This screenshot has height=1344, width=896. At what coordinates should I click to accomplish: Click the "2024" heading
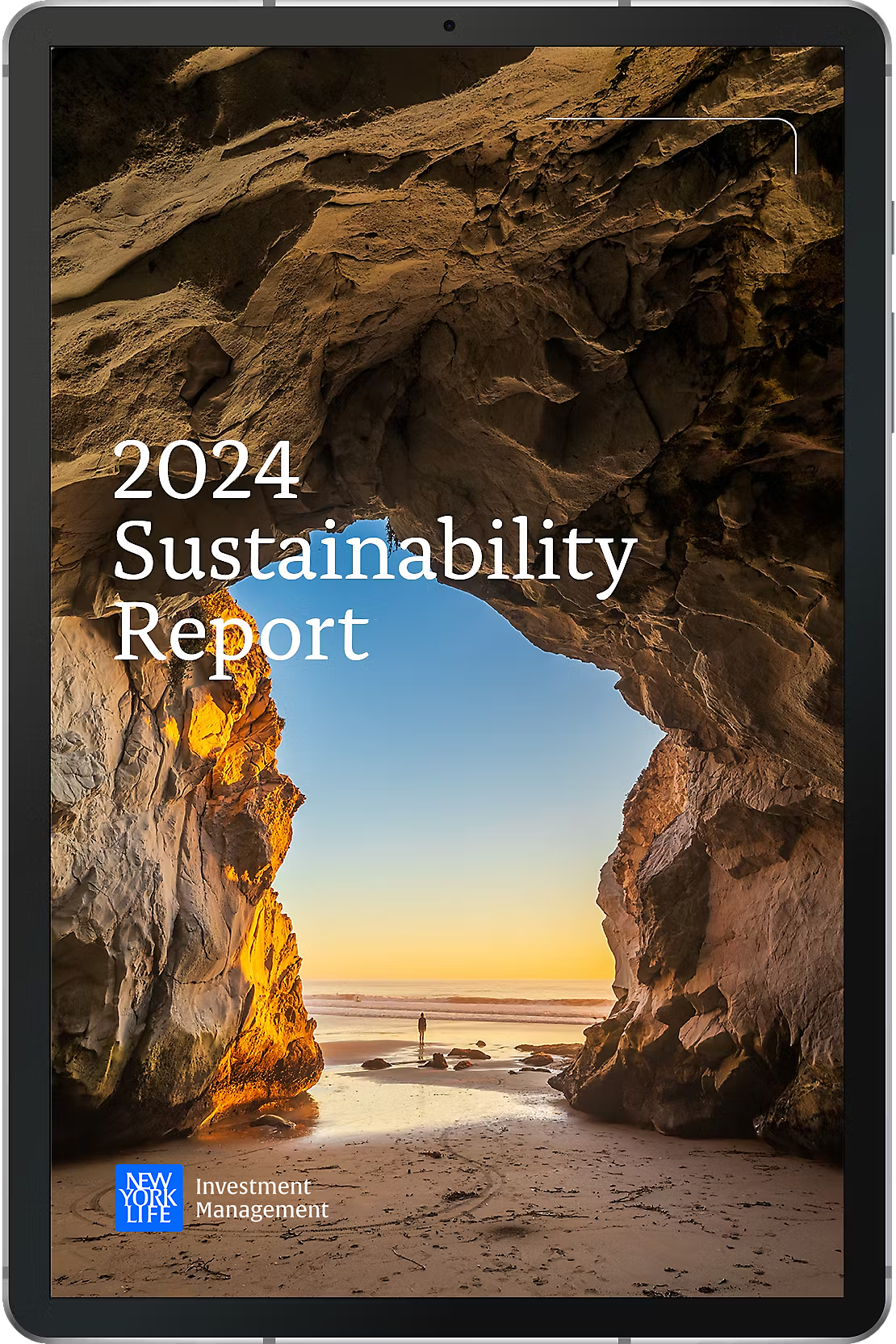(207, 470)
